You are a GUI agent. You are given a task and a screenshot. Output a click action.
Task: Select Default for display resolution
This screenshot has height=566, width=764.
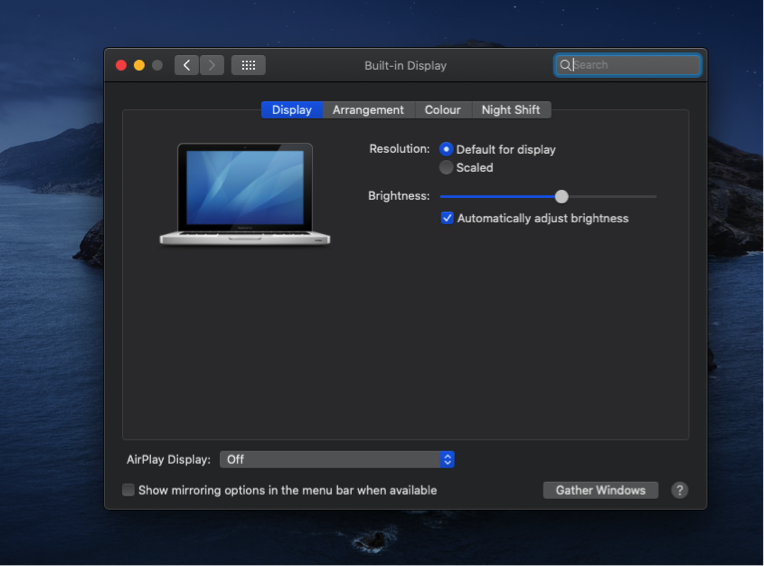coord(446,149)
